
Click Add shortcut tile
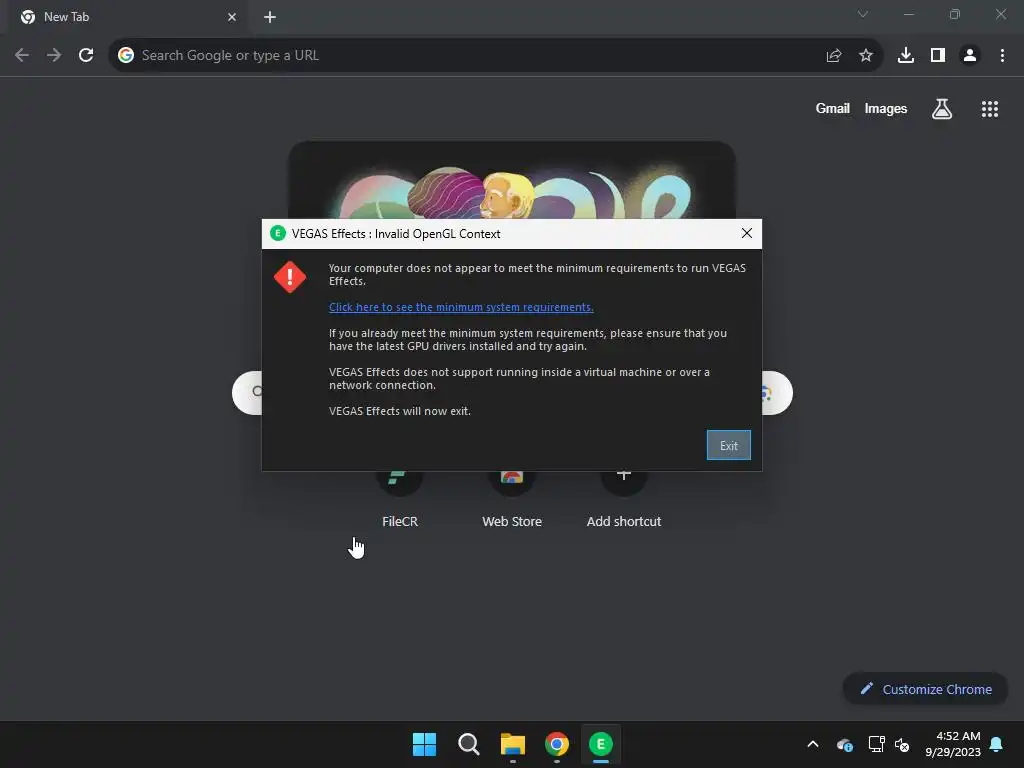(x=624, y=498)
